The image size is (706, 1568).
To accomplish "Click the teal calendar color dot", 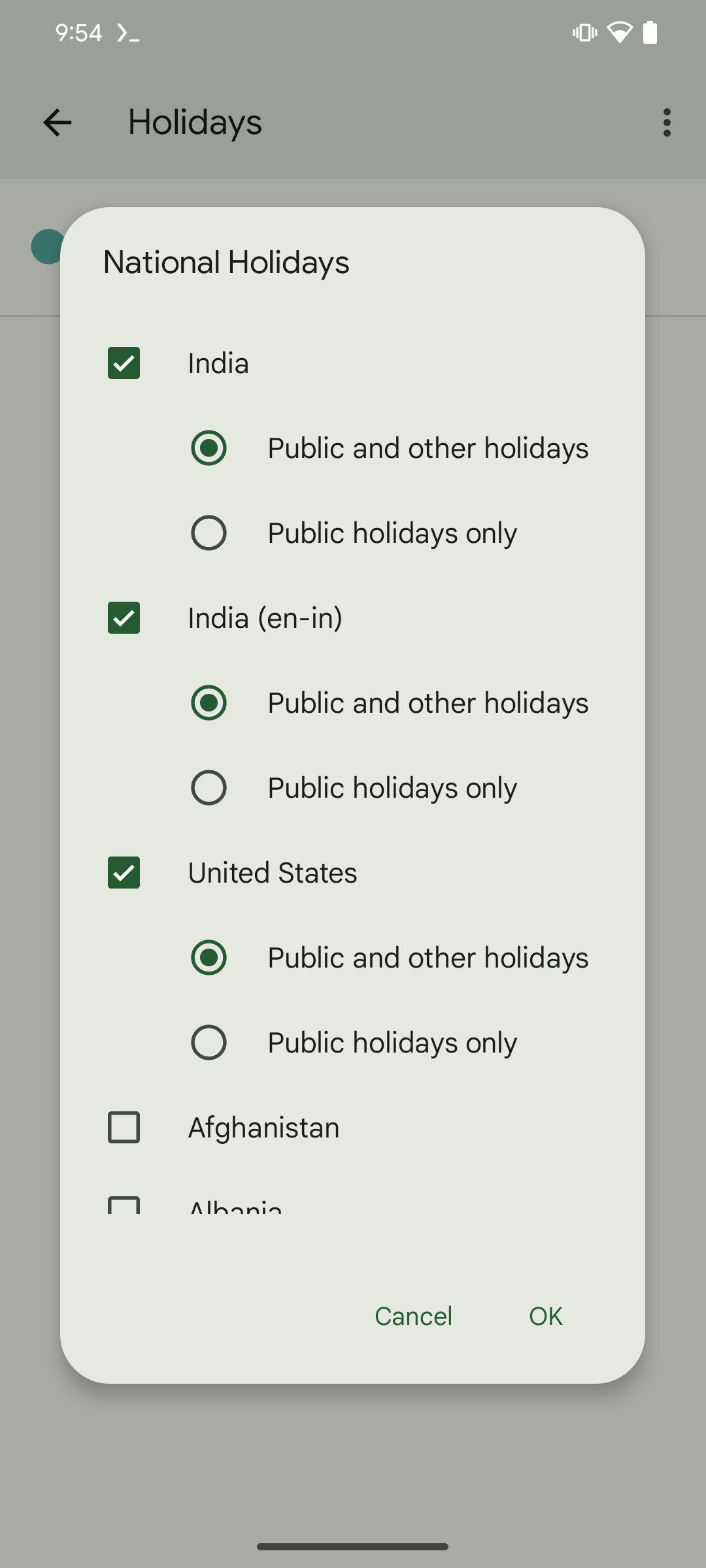I will pyautogui.click(x=46, y=247).
